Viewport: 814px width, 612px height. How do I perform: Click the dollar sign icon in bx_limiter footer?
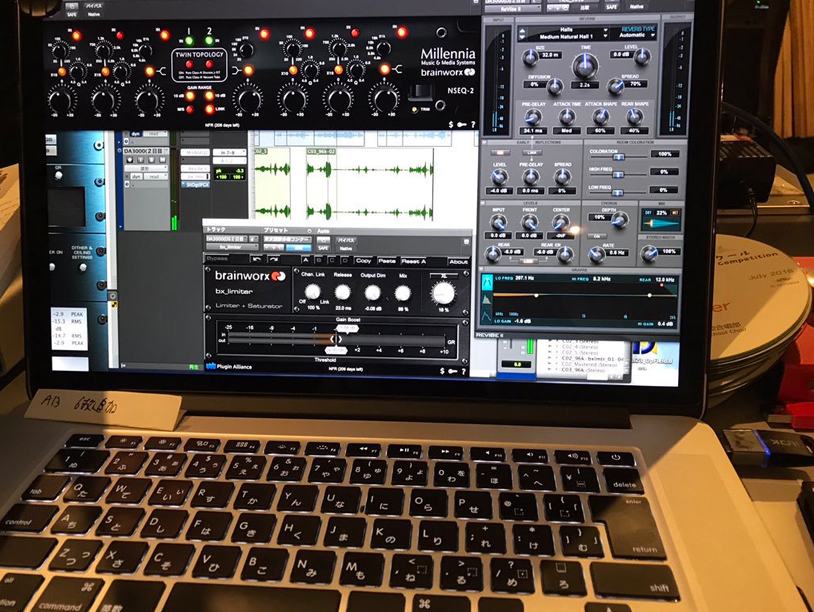[442, 371]
